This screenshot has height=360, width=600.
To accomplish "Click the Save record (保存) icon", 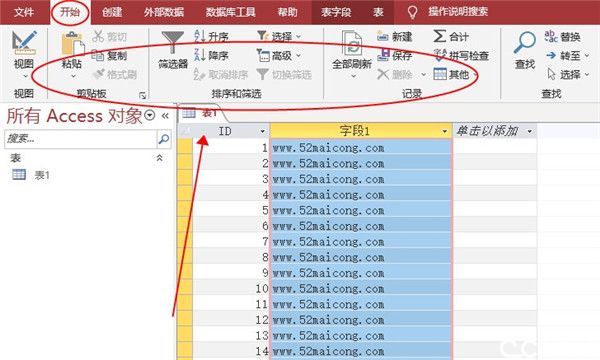I will click(x=383, y=55).
